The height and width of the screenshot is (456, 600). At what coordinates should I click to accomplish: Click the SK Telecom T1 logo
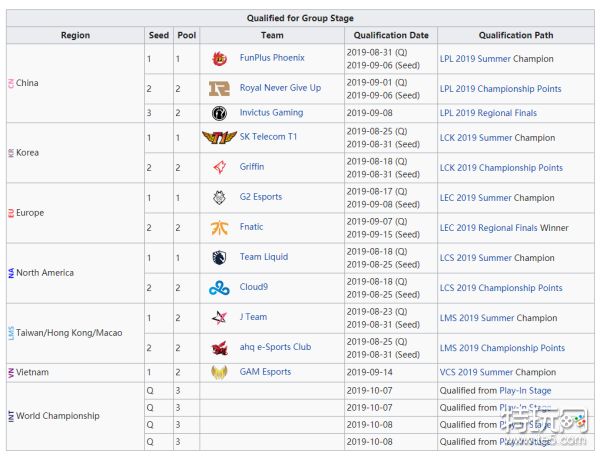pos(219,137)
